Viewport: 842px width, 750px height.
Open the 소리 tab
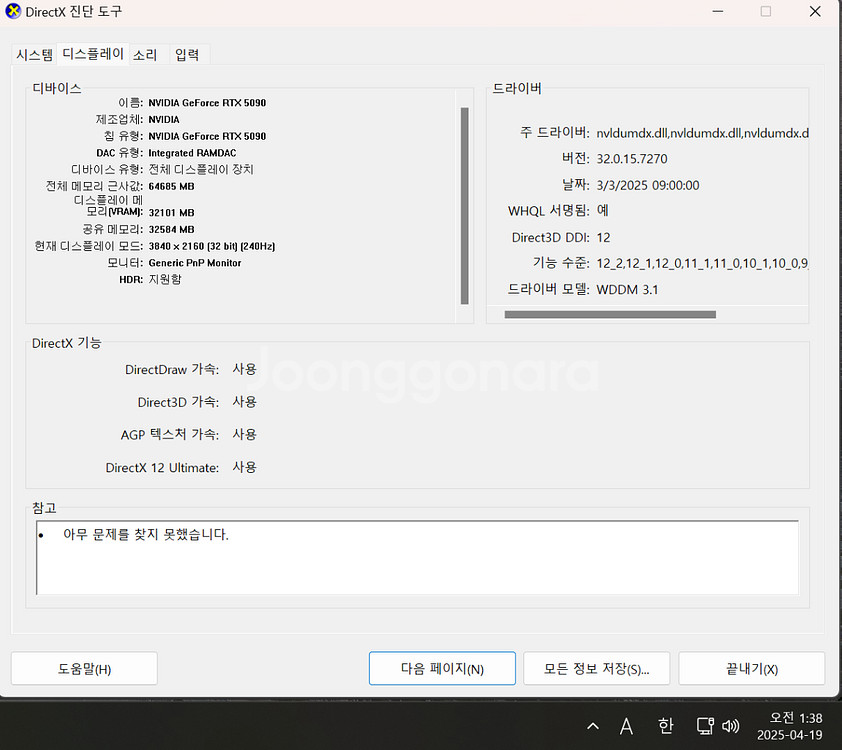(145, 54)
